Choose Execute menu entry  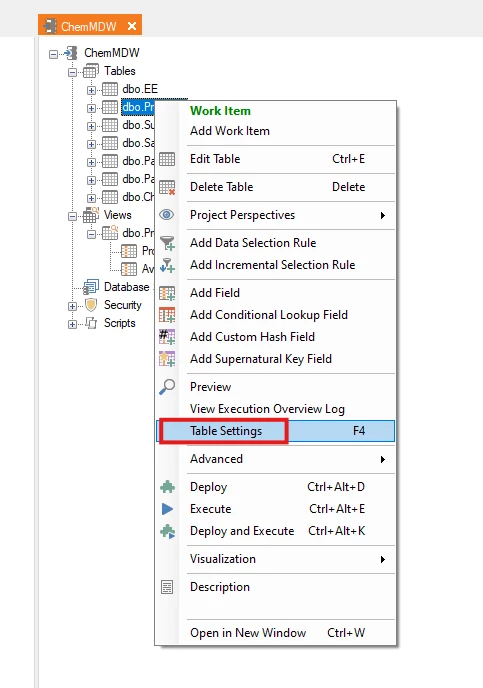[275, 509]
